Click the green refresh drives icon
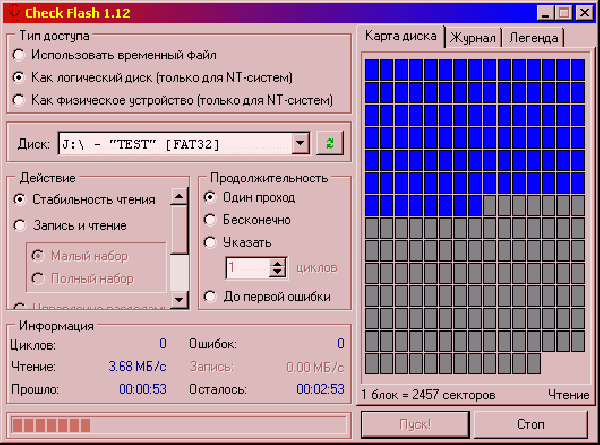600x445 pixels. click(330, 143)
